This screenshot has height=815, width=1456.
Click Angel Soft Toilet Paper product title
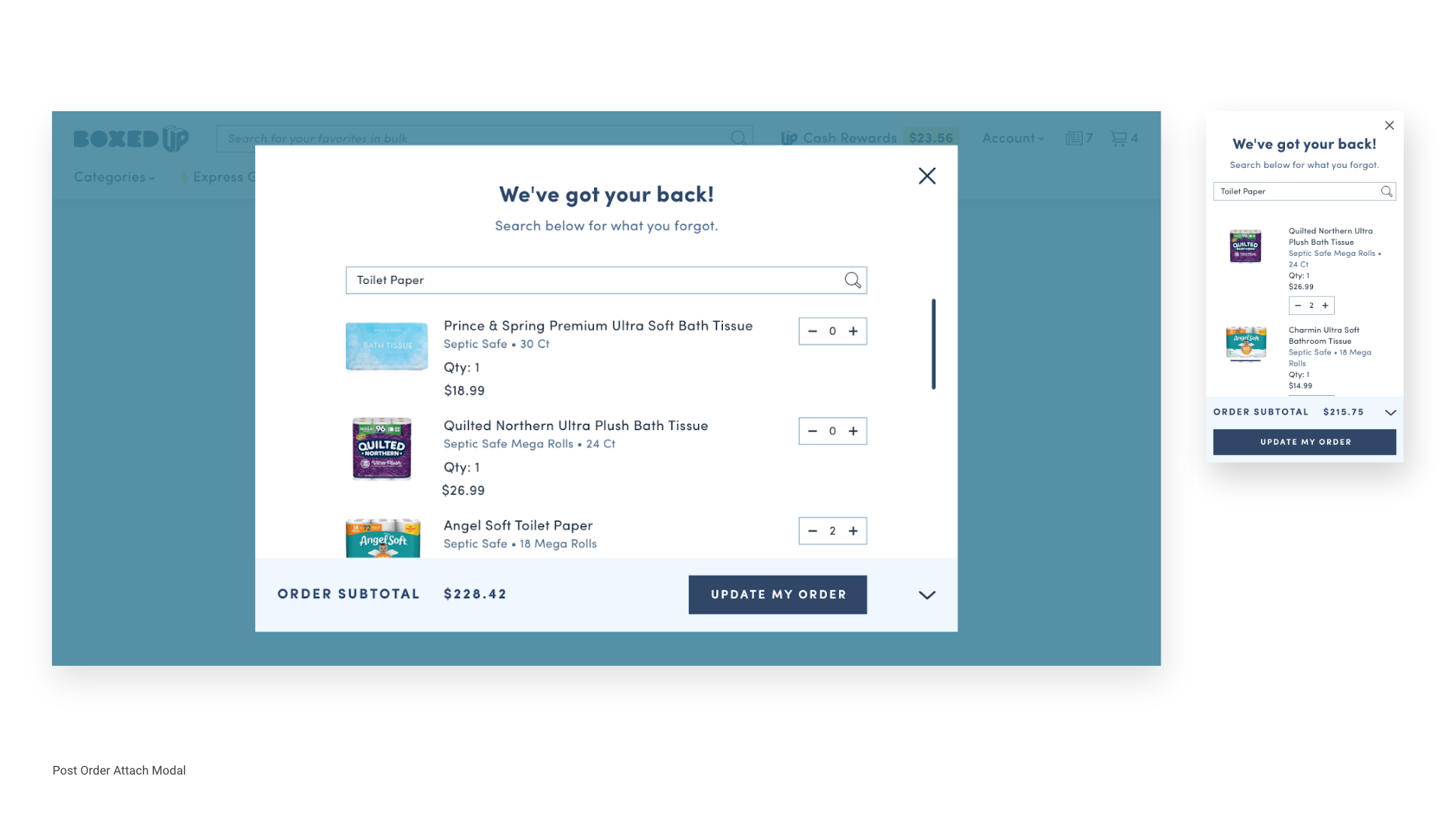click(518, 526)
